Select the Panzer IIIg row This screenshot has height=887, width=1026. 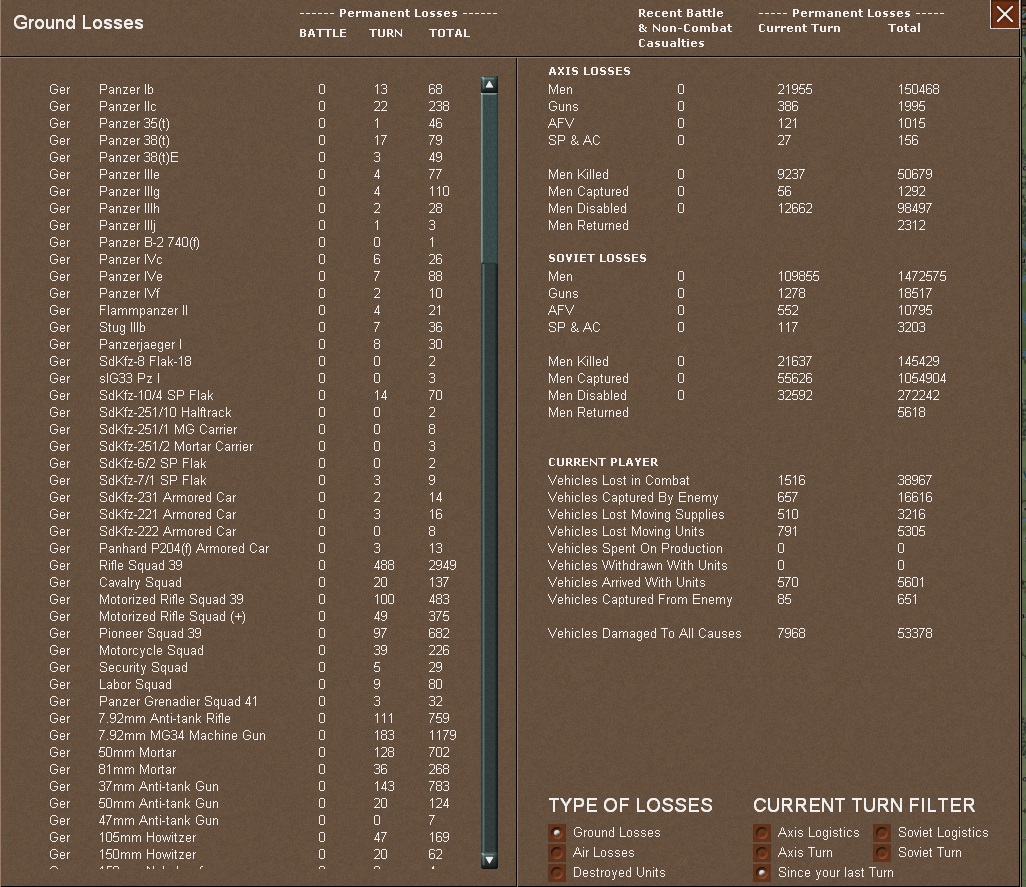click(x=253, y=192)
